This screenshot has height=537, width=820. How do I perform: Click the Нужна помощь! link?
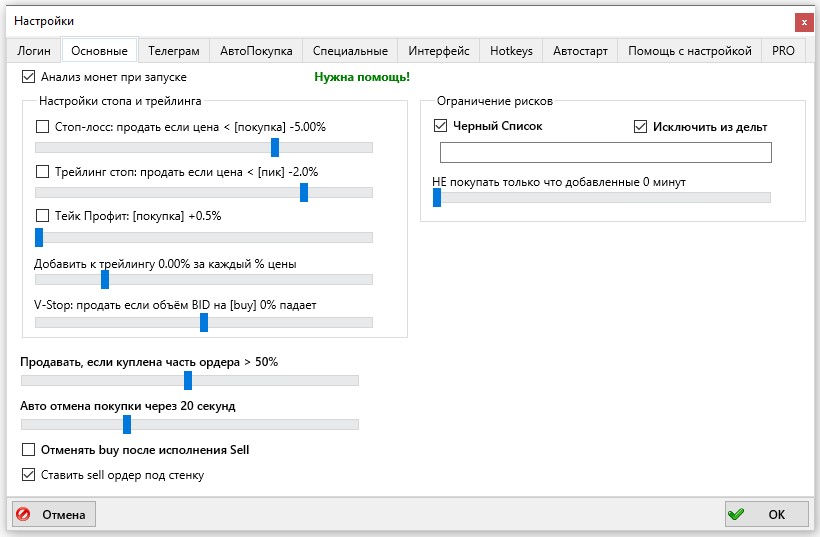(362, 77)
